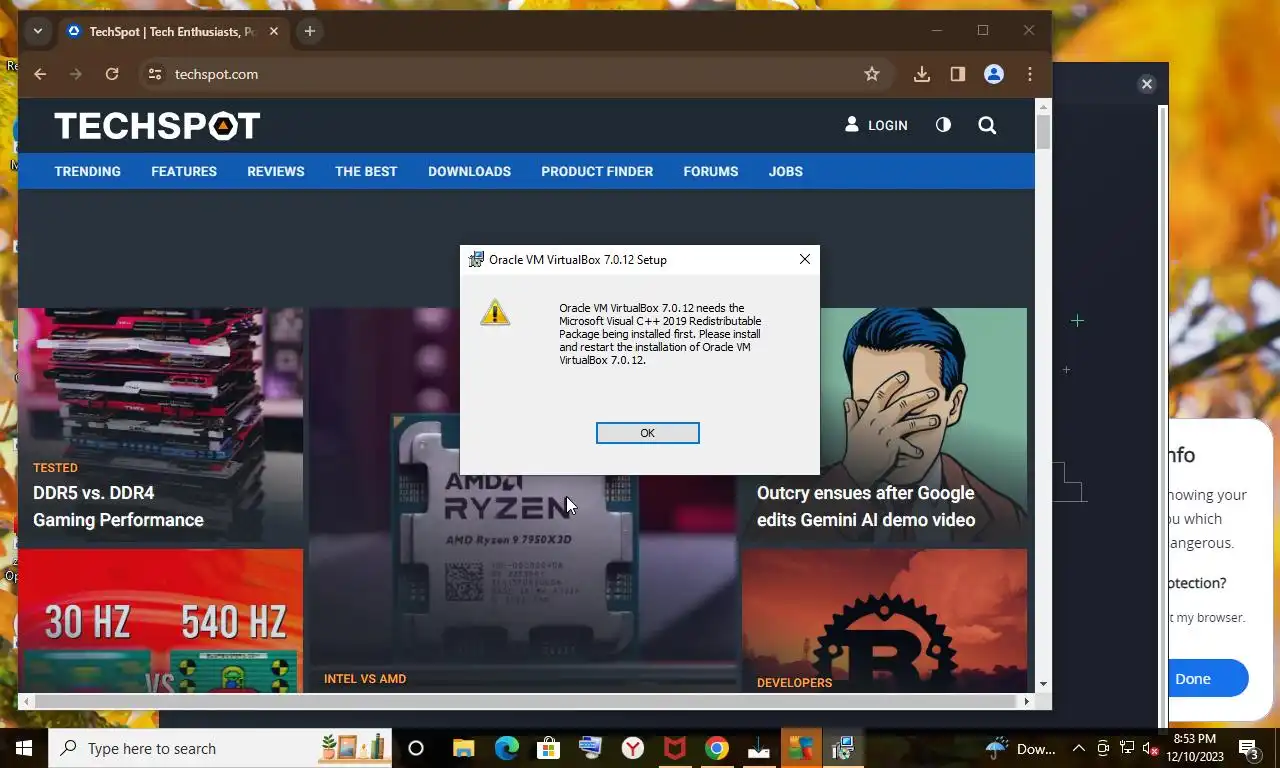Image resolution: width=1280 pixels, height=768 pixels.
Task: Close the TechSpot browser tab
Action: pos(274,31)
